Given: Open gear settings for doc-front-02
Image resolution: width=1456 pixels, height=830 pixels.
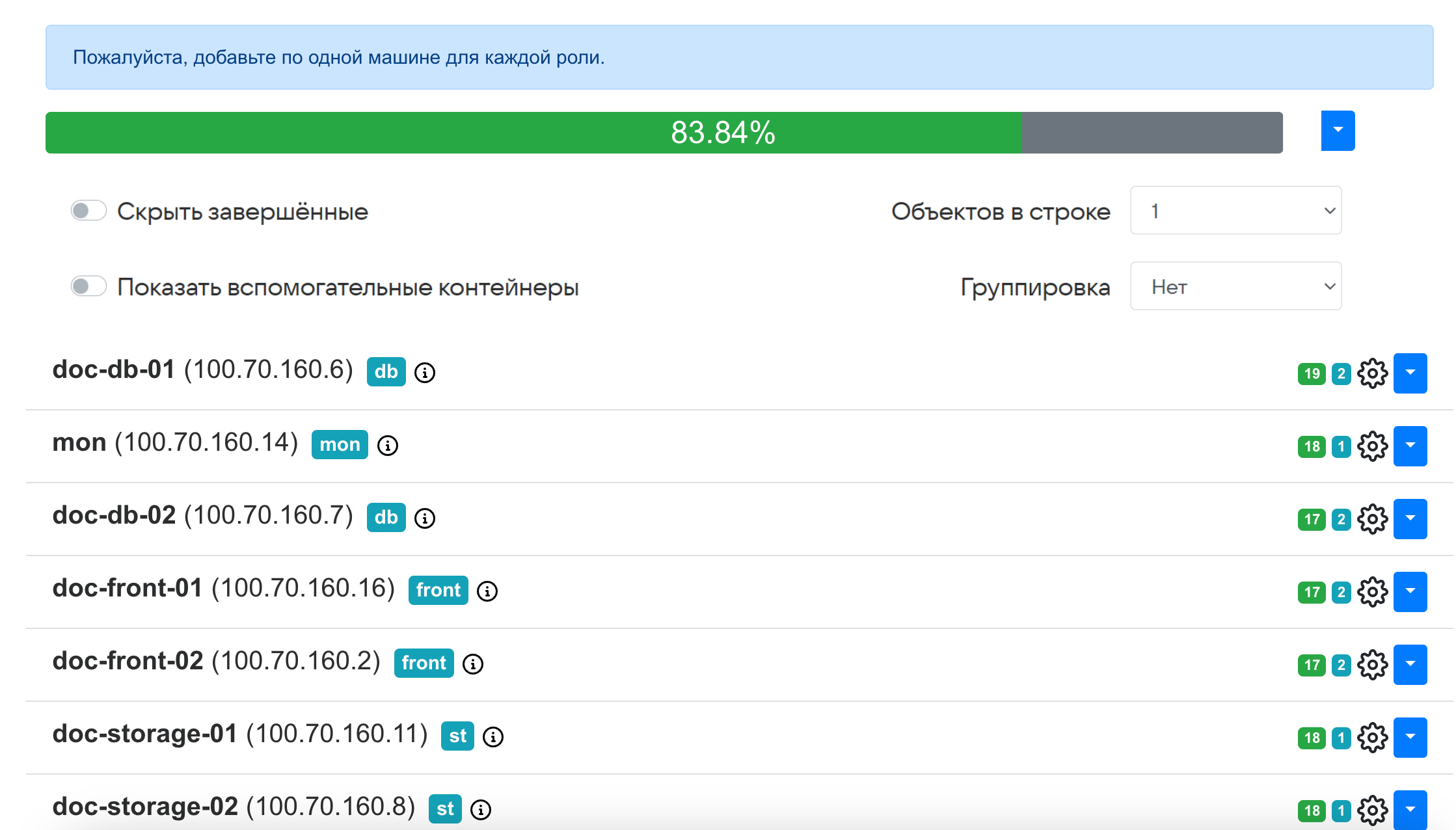Looking at the screenshot, I should [x=1373, y=665].
